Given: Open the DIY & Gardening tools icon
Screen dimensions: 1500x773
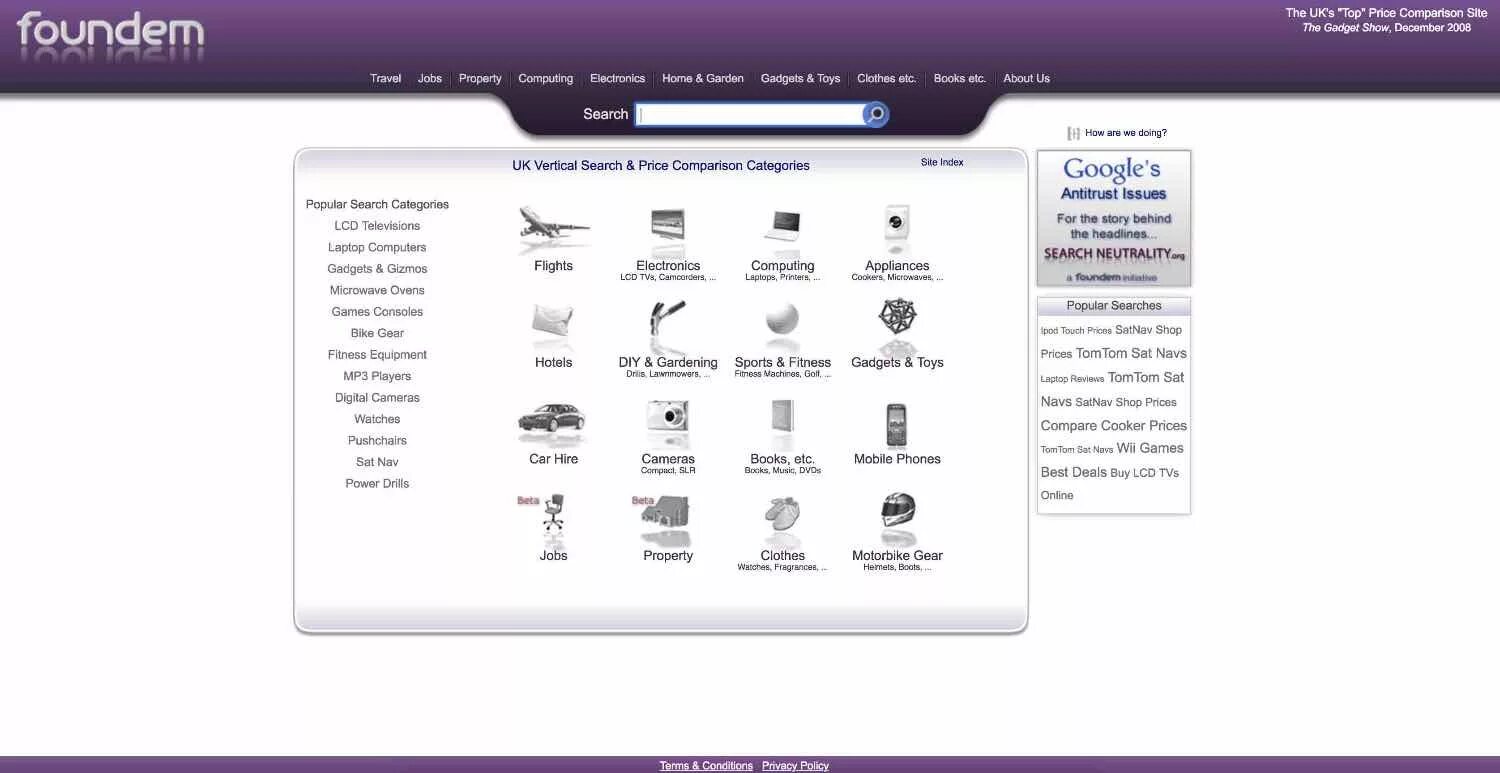Looking at the screenshot, I should 667,322.
